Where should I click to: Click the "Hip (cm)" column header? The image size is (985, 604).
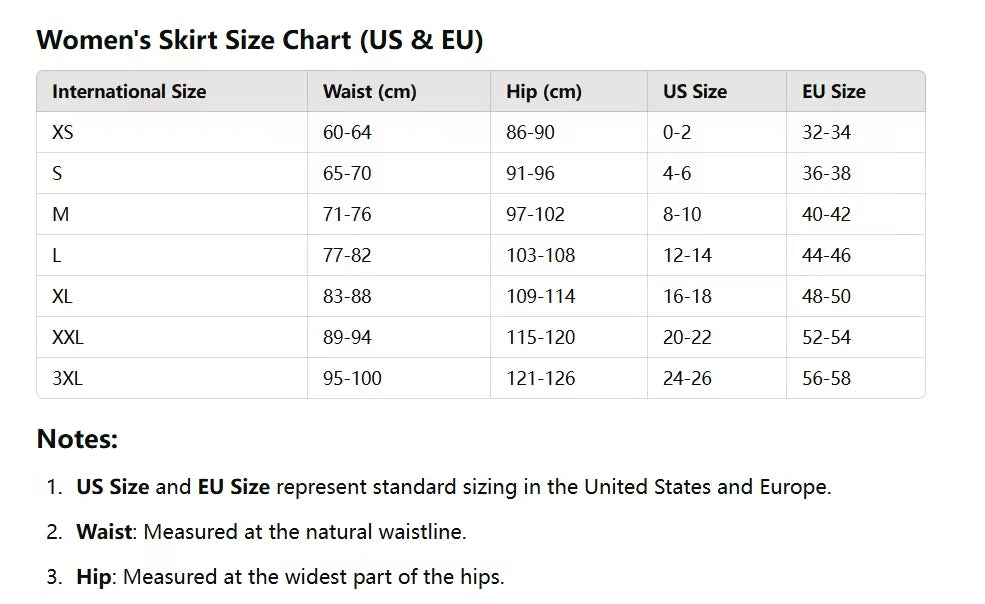tap(543, 92)
